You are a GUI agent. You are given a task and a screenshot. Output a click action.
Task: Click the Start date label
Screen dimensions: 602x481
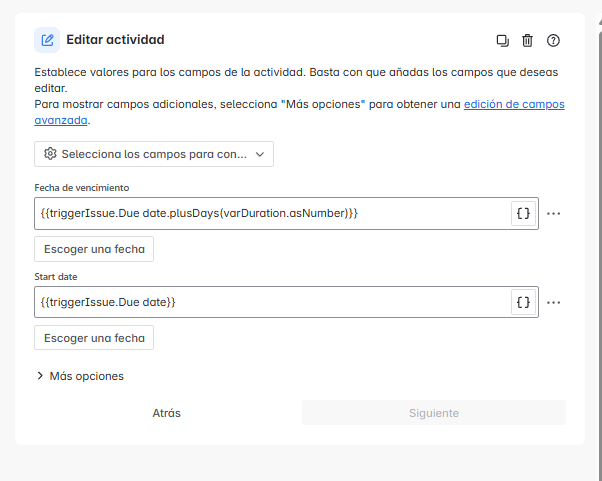(56, 277)
